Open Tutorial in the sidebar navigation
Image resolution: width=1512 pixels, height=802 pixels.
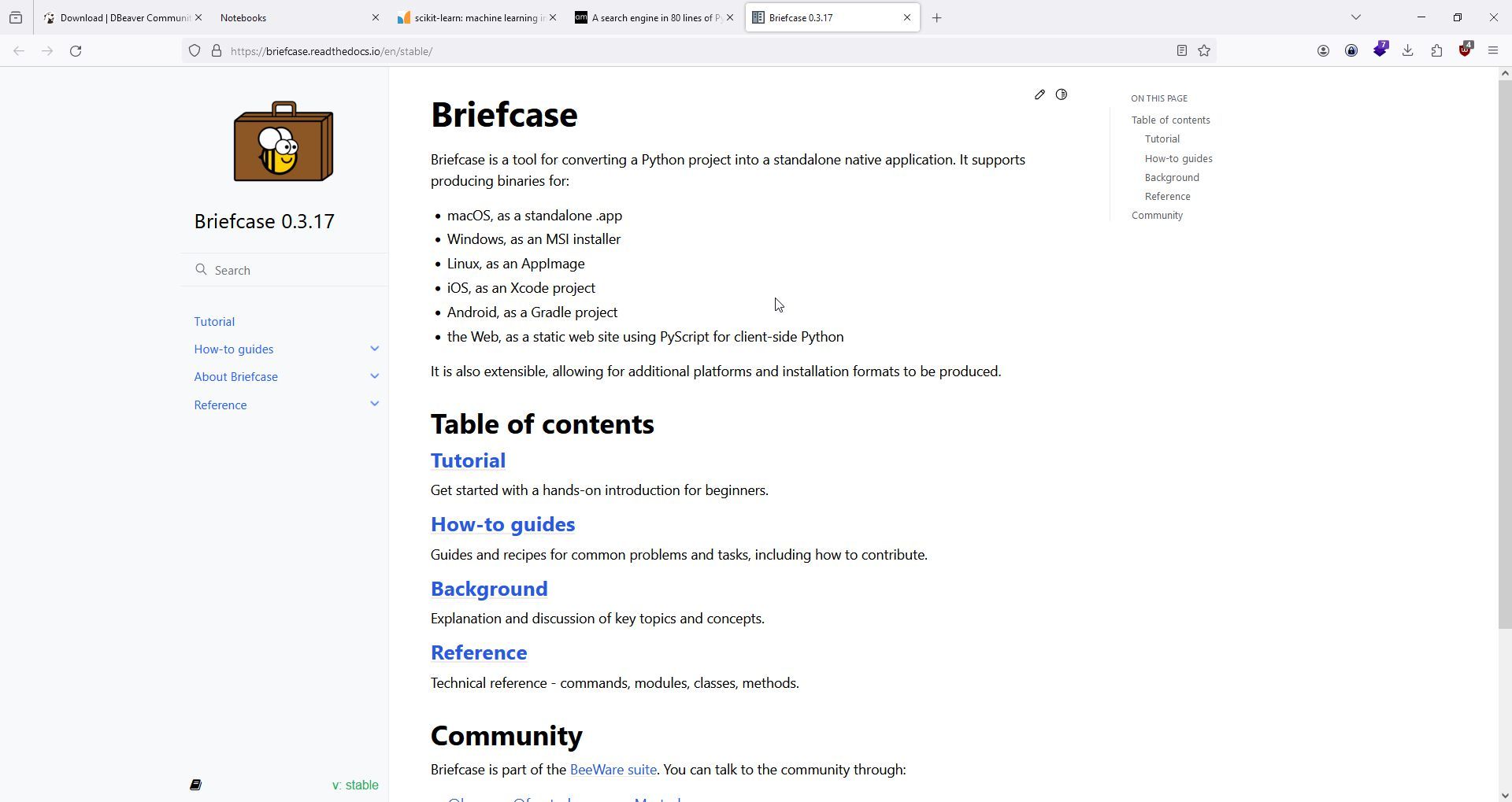click(214, 322)
